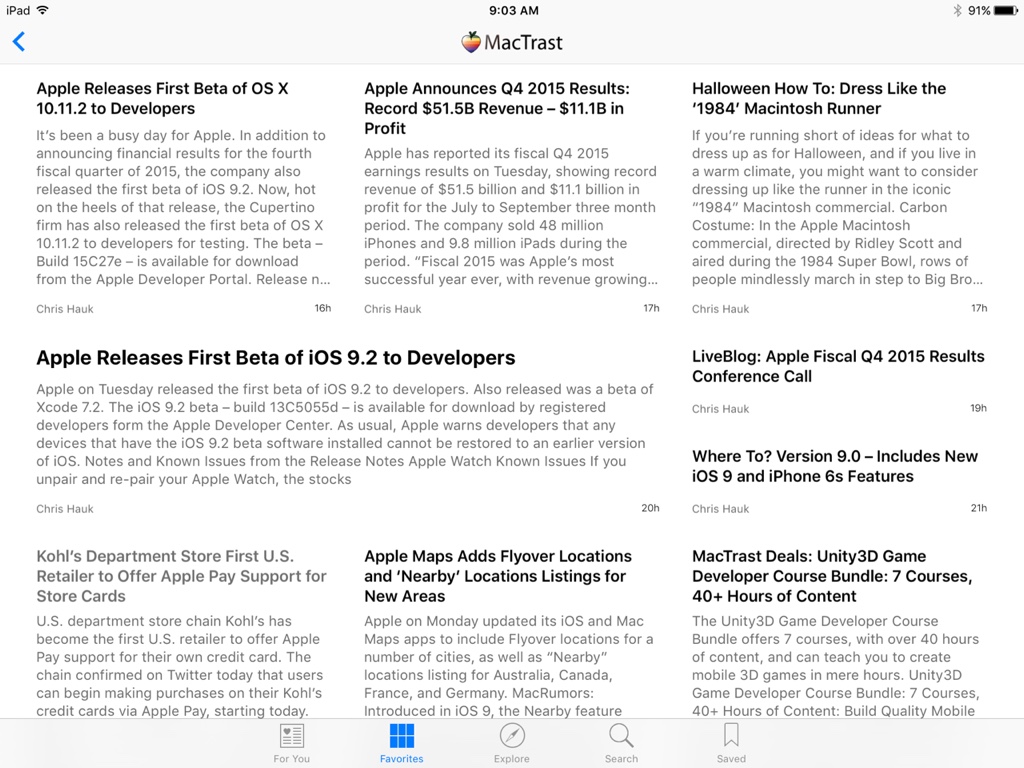Switch to the Explore tab label
The height and width of the screenshot is (768, 1024).
point(511,759)
